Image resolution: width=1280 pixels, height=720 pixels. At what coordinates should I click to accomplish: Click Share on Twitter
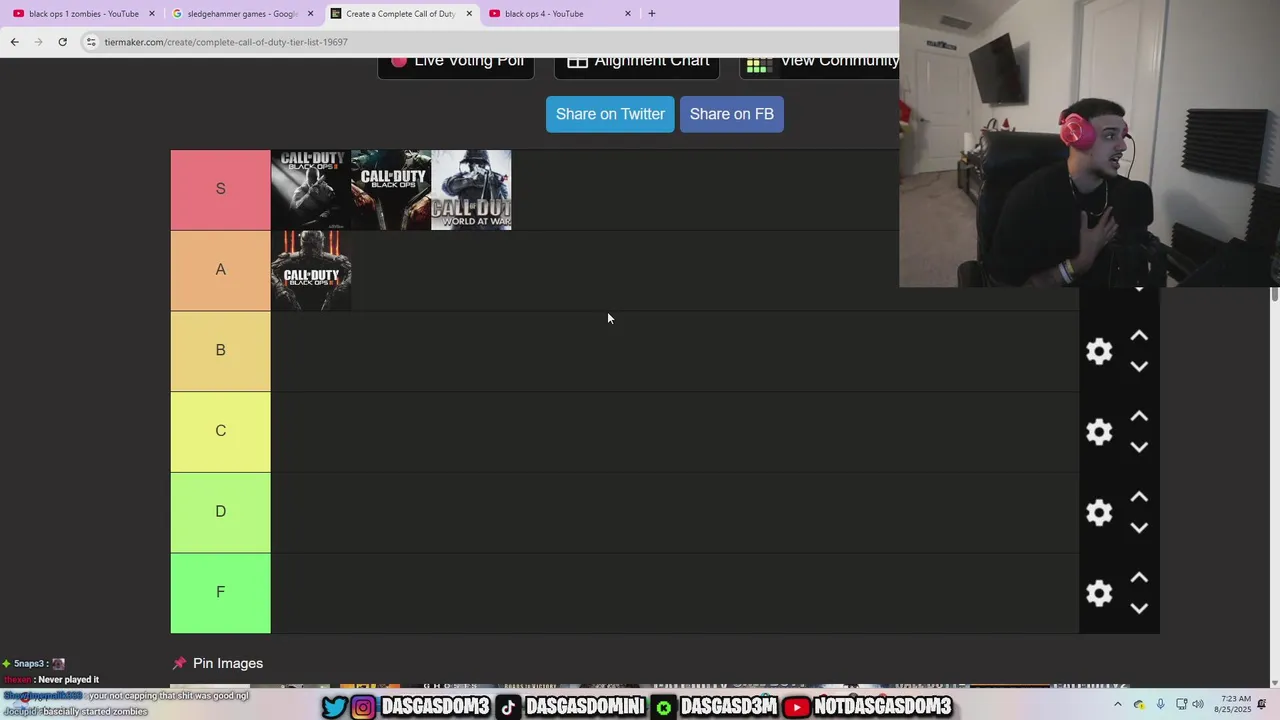(x=610, y=114)
